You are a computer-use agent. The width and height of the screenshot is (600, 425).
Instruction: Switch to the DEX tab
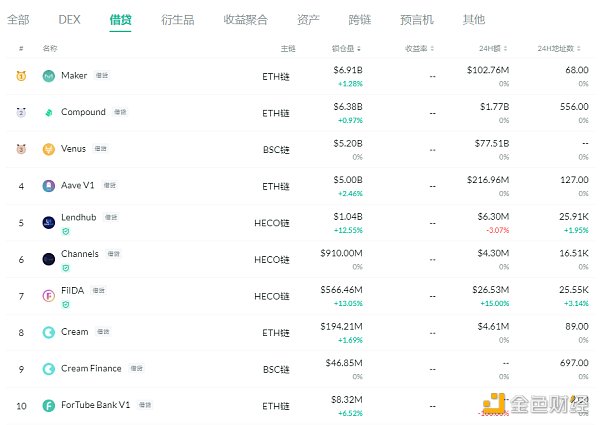pyautogui.click(x=69, y=19)
